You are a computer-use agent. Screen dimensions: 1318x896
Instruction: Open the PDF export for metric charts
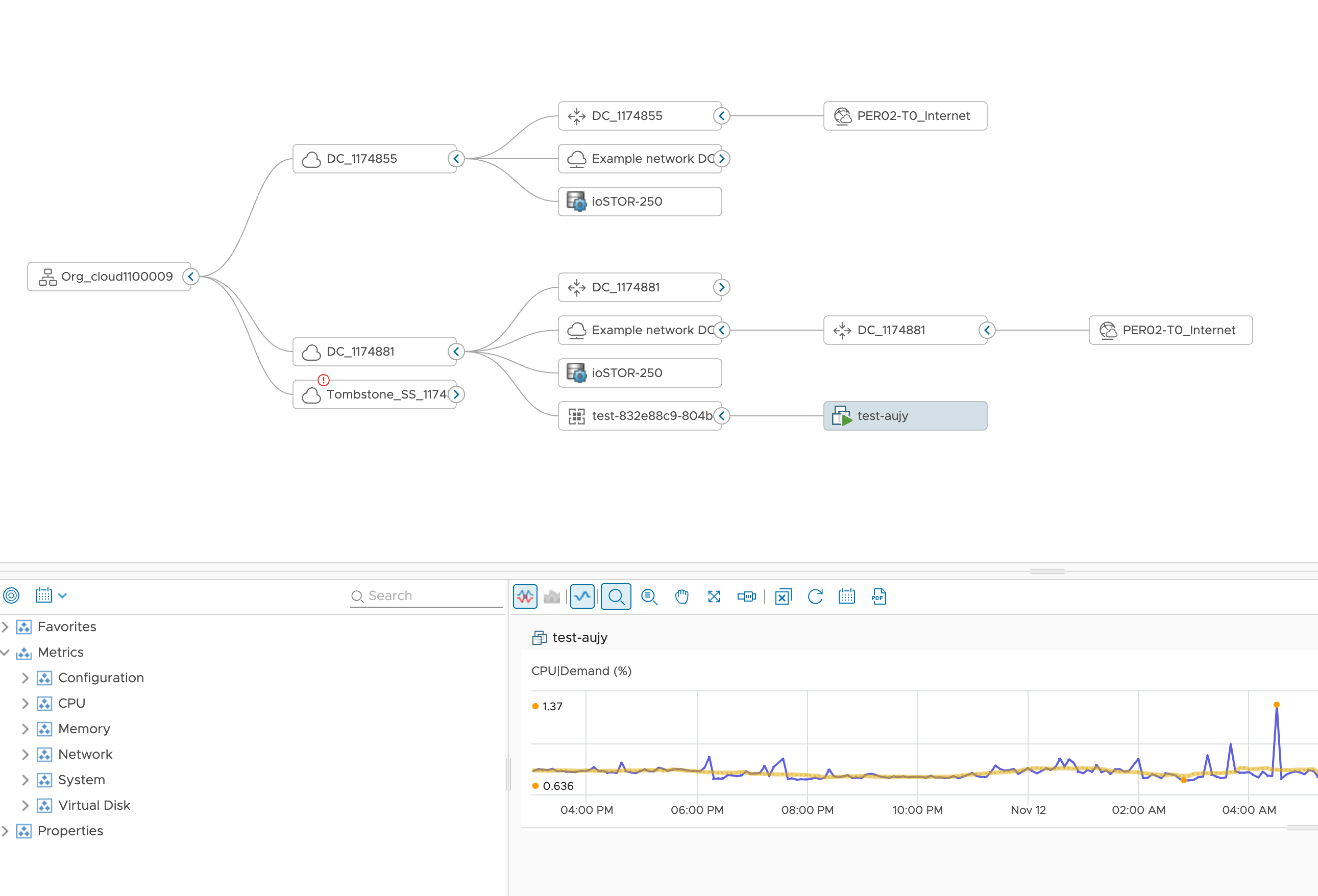(878, 596)
